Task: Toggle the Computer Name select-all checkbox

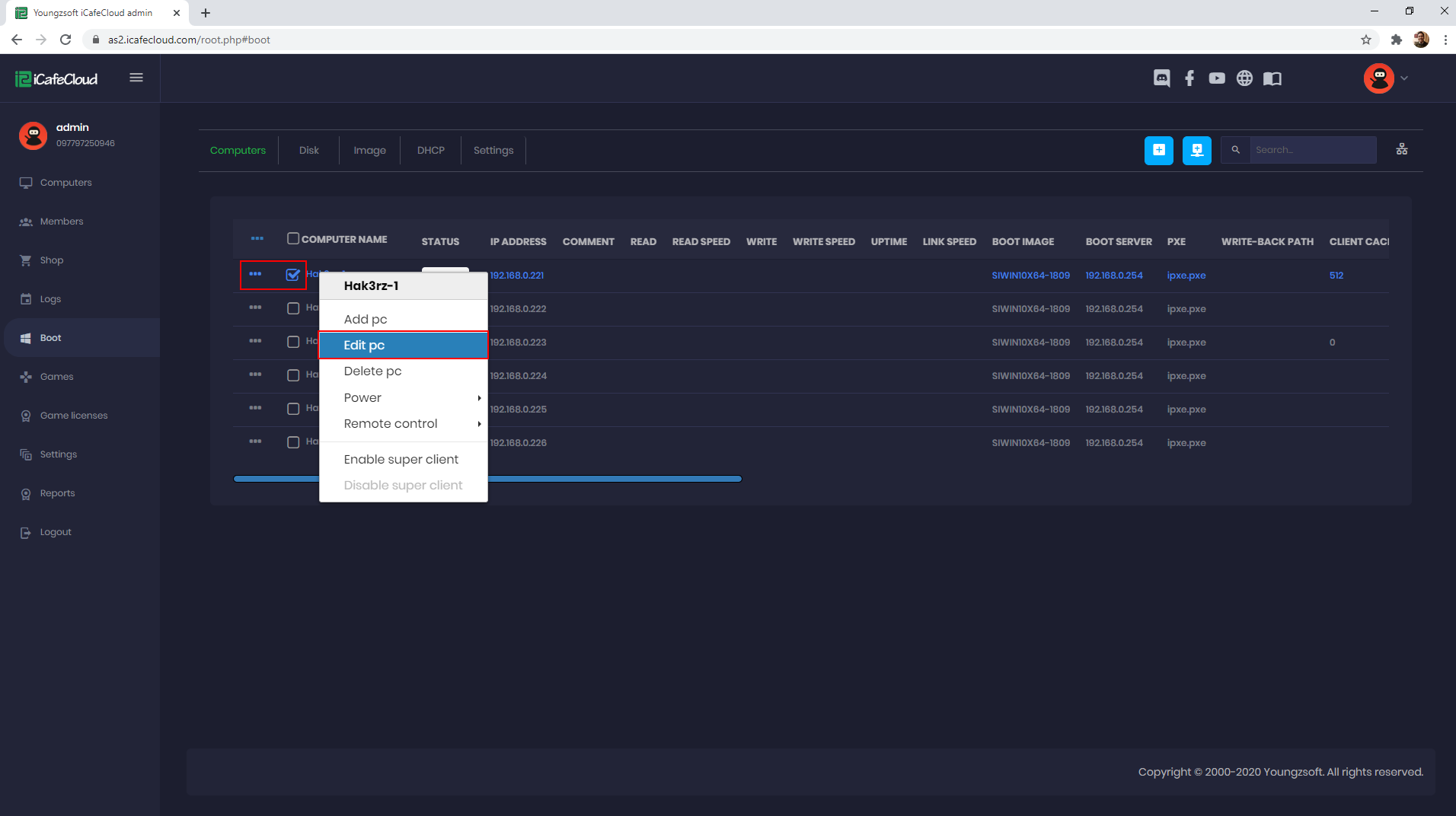Action: 292,237
